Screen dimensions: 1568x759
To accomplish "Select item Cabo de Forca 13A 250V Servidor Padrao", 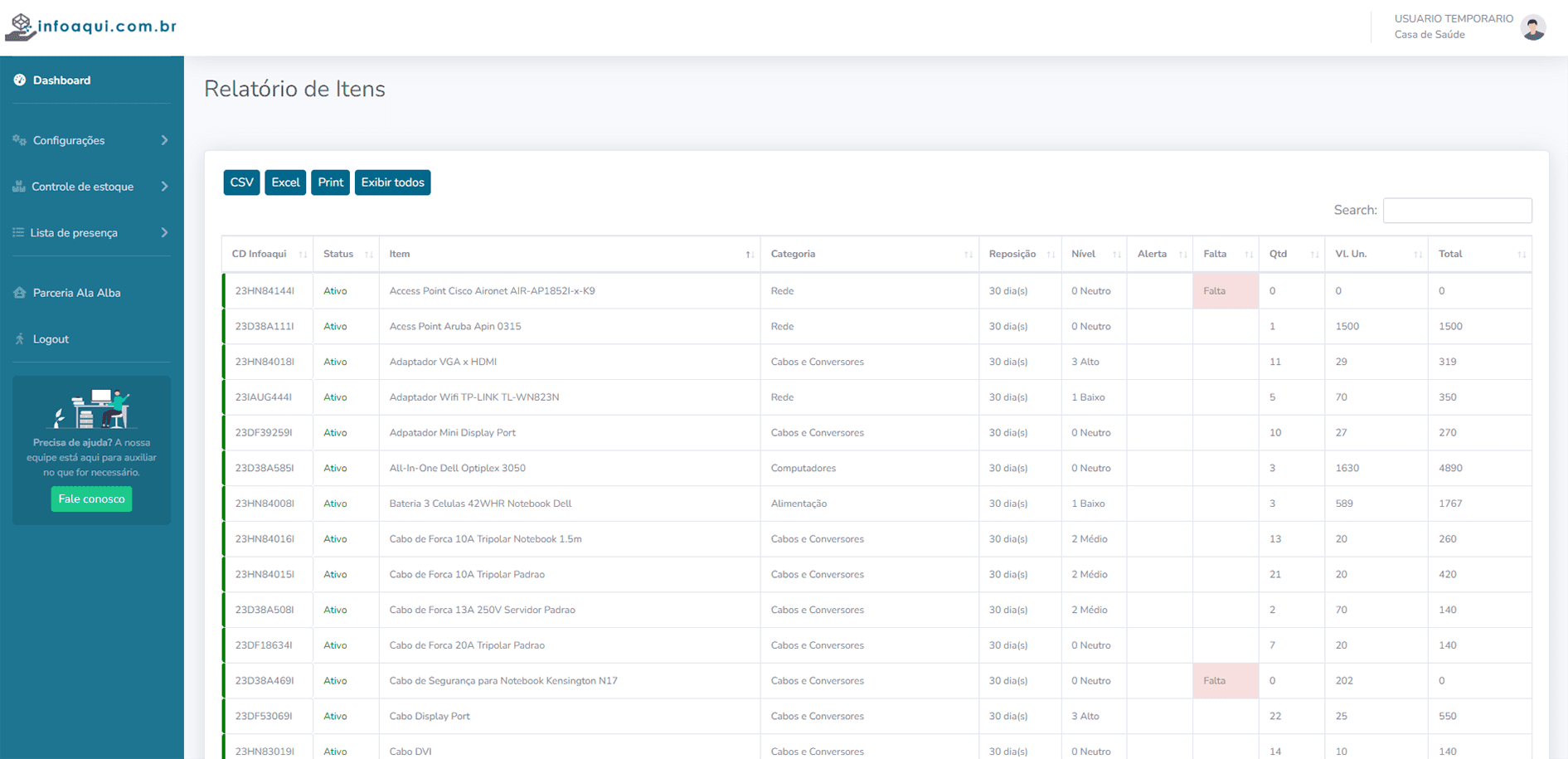I will pos(483,611).
